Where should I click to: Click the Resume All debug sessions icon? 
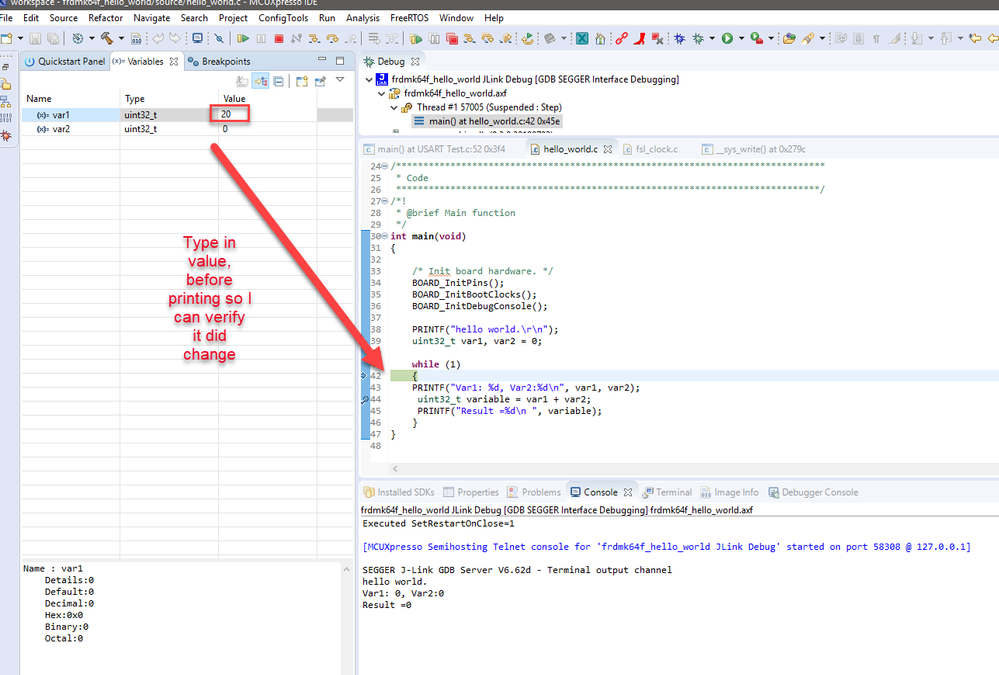[x=416, y=39]
